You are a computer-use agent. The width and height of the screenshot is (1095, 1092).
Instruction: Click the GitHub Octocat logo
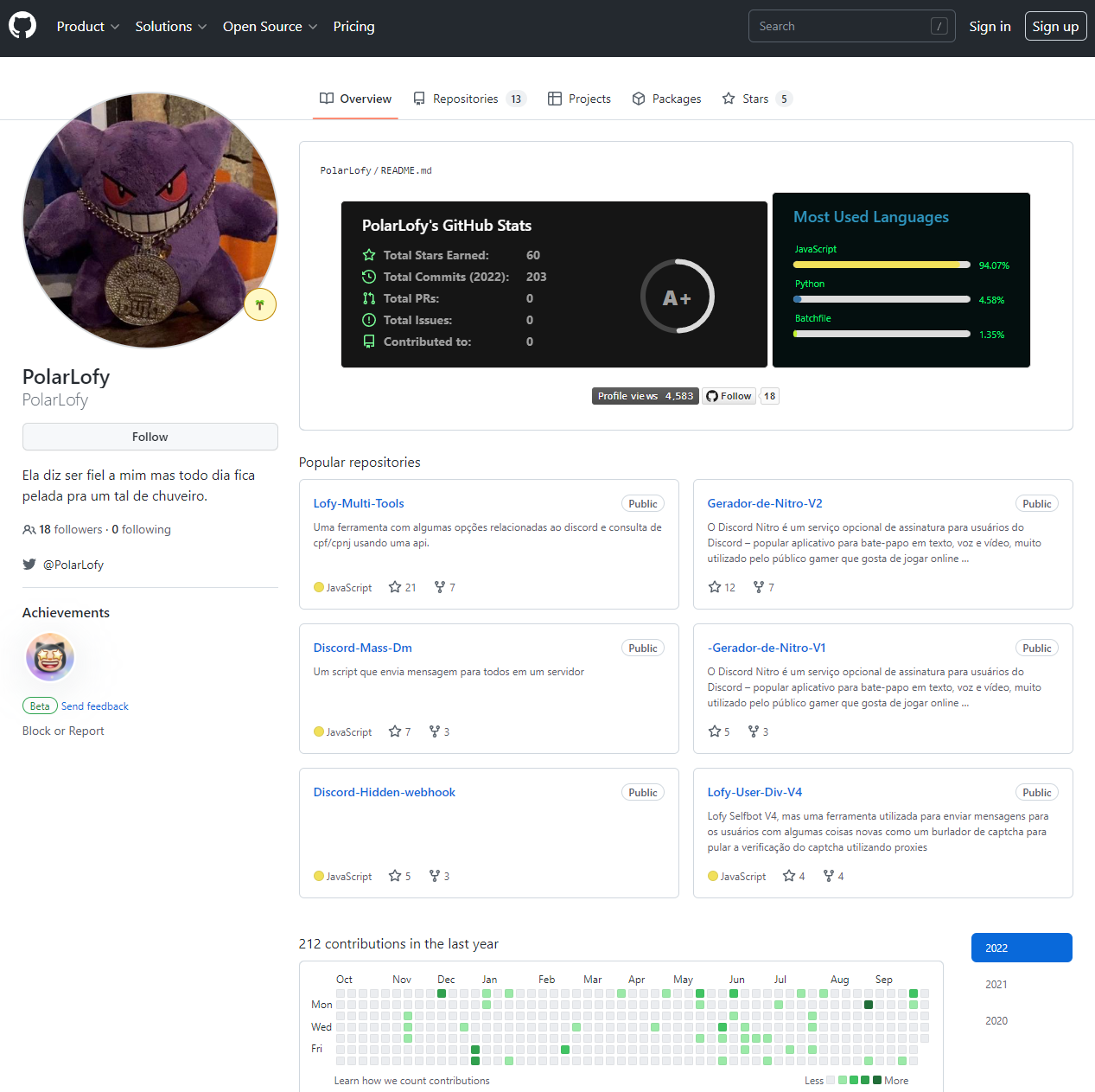point(22,26)
